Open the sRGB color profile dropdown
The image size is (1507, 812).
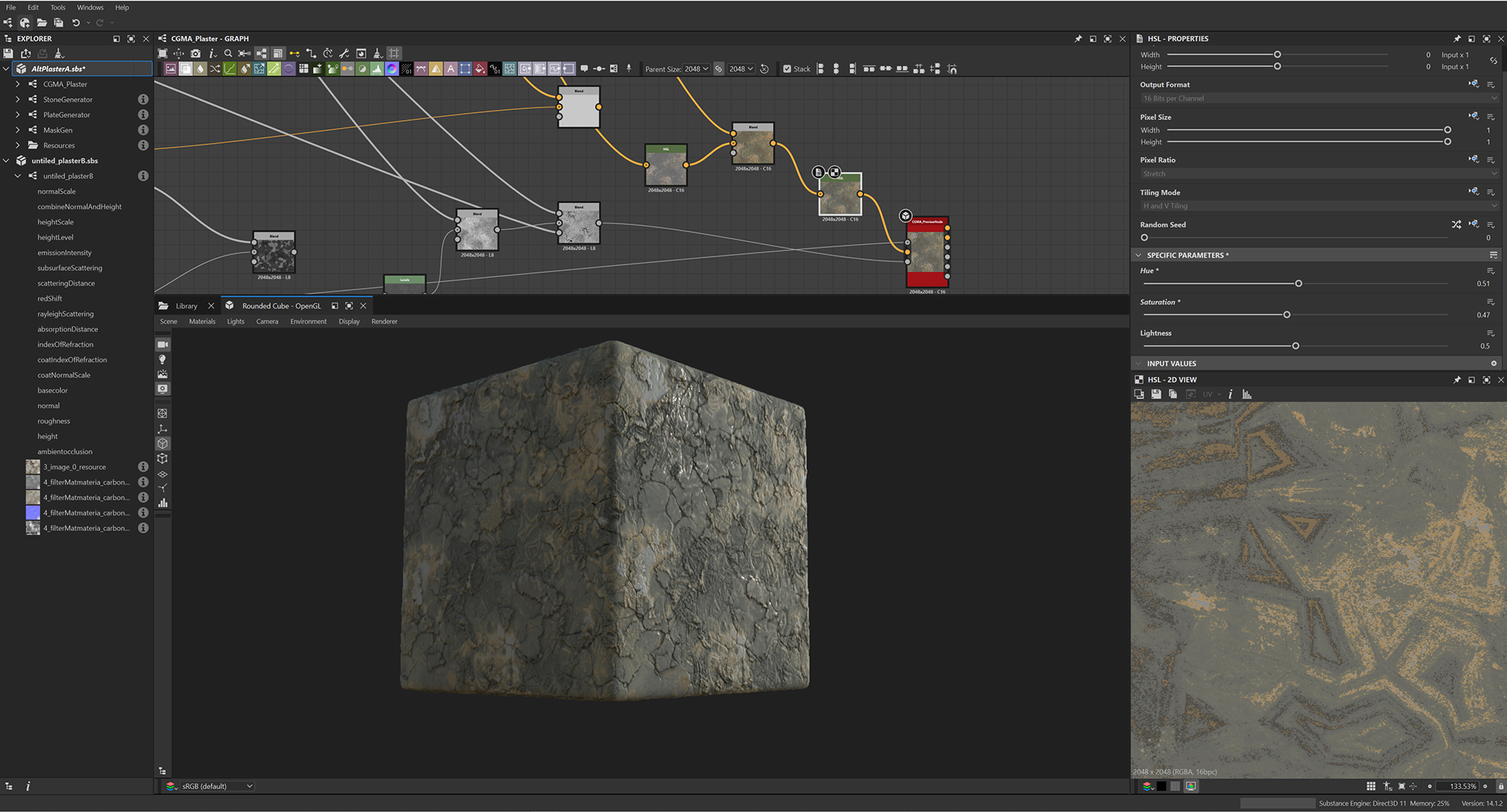(217, 786)
